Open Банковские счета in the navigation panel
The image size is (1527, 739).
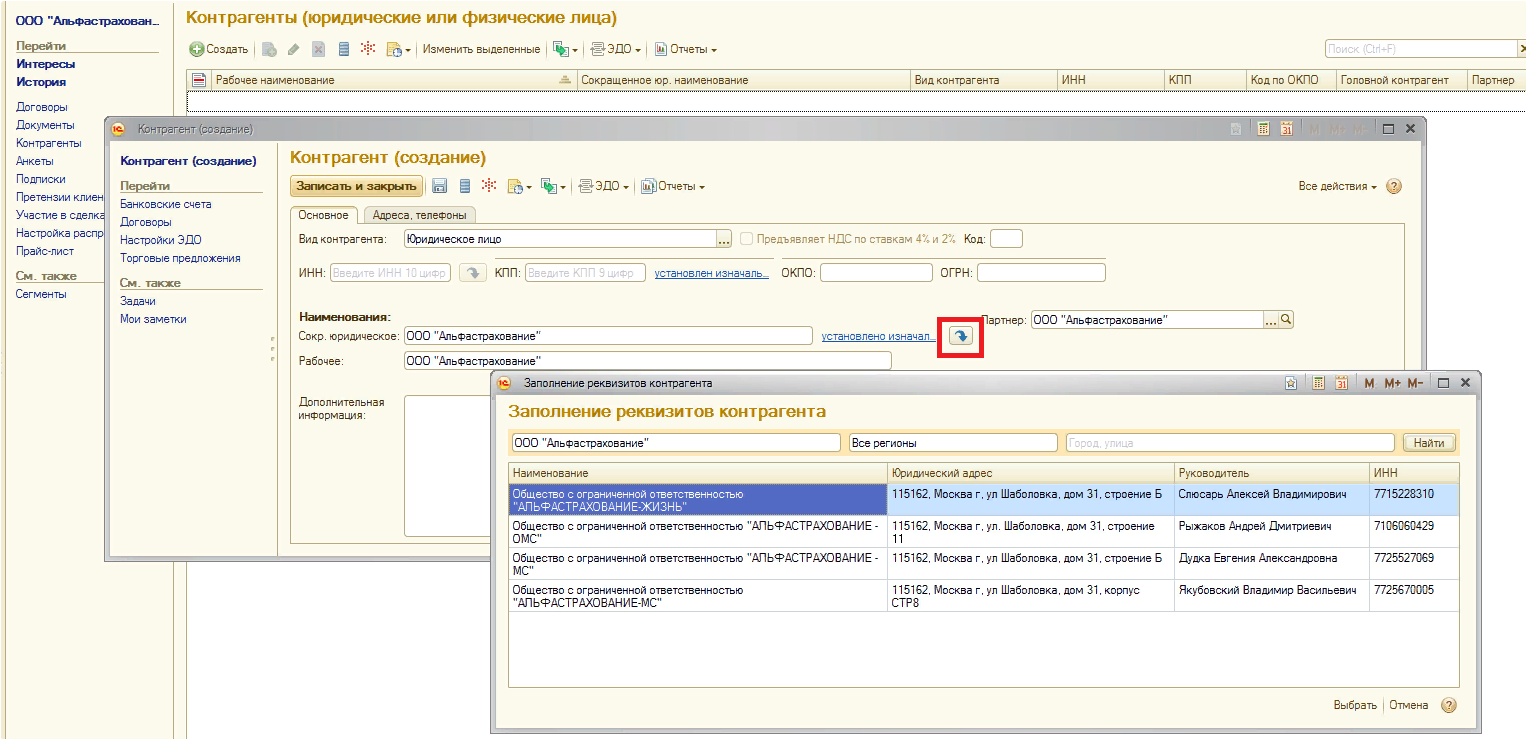[x=165, y=204]
